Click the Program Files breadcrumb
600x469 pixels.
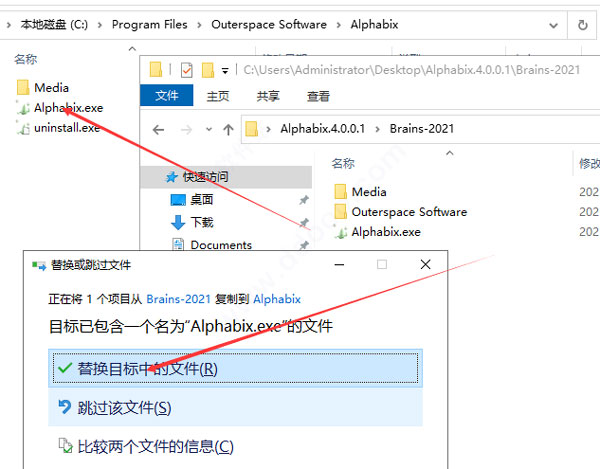click(149, 24)
